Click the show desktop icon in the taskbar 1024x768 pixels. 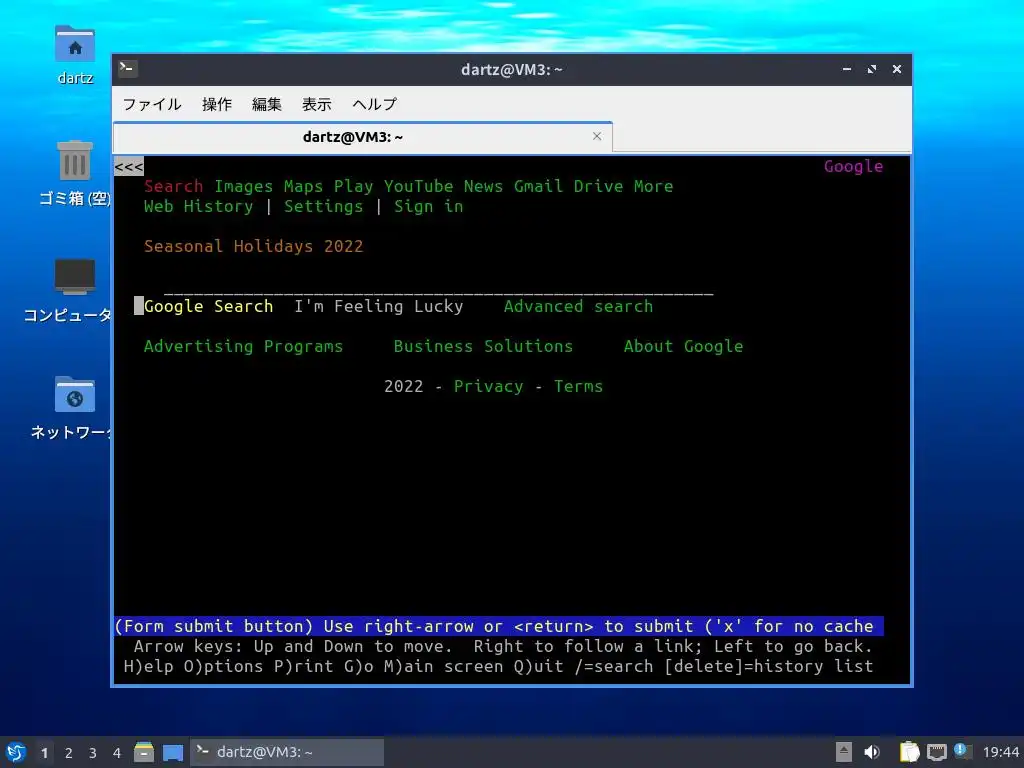(173, 752)
